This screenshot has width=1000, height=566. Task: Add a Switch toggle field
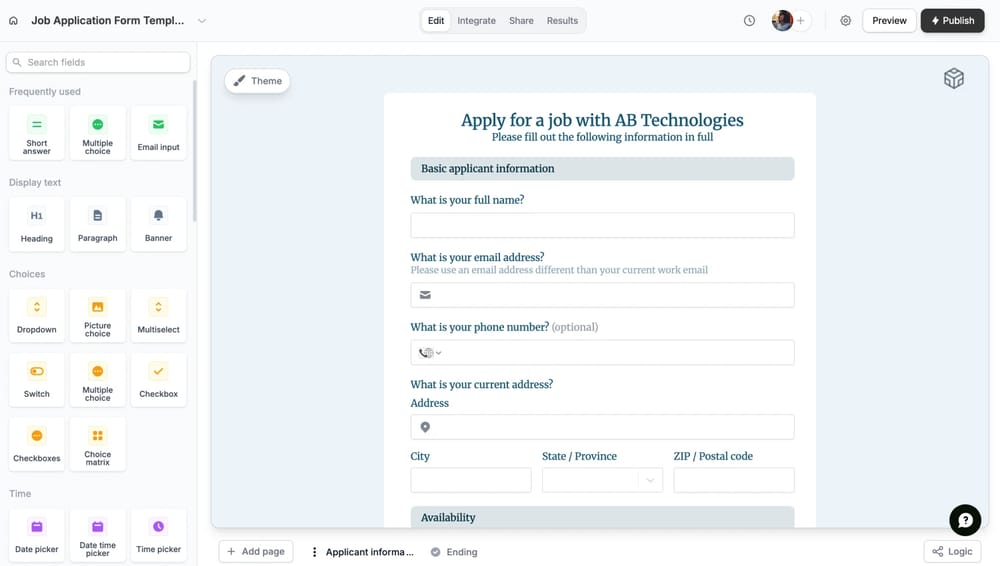tap(37, 379)
